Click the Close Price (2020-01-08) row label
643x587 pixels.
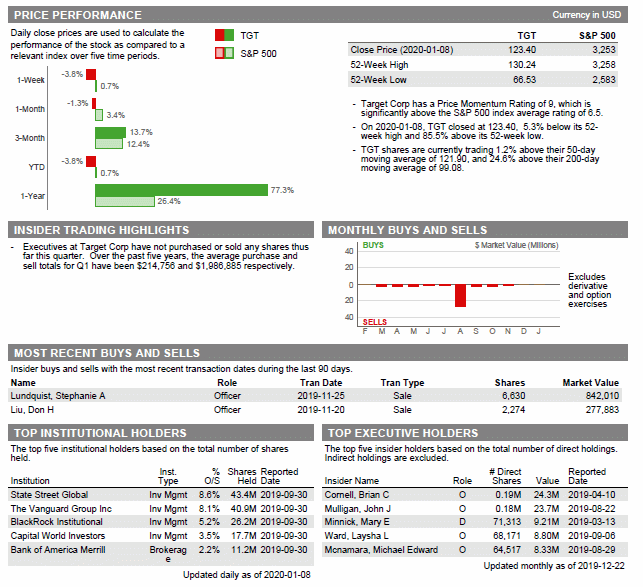402,50
